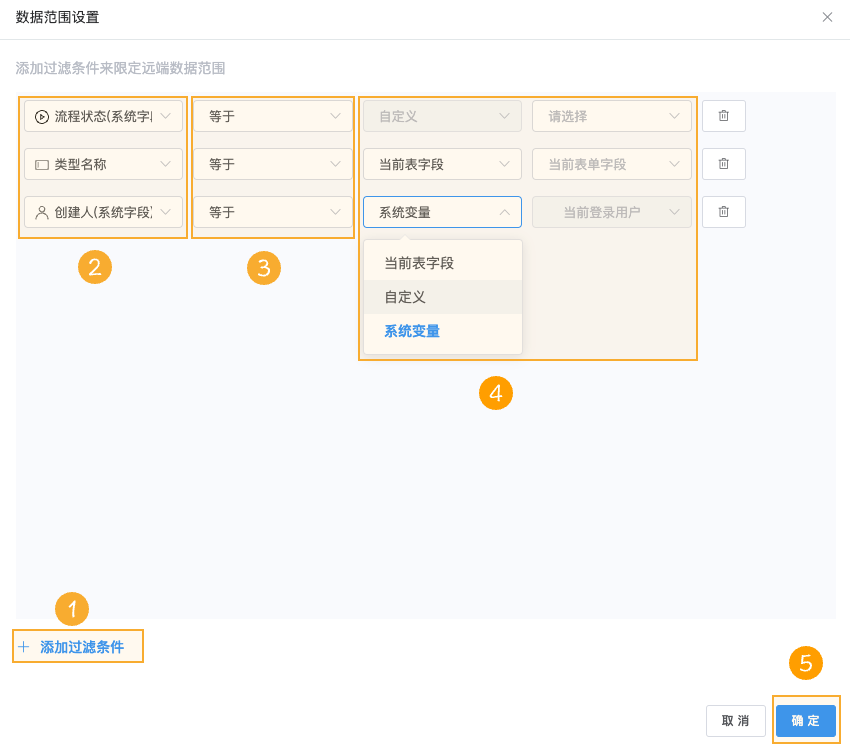Expand the 当前表单字段 dropdown
This screenshot has height=752, width=850.
[x=612, y=164]
